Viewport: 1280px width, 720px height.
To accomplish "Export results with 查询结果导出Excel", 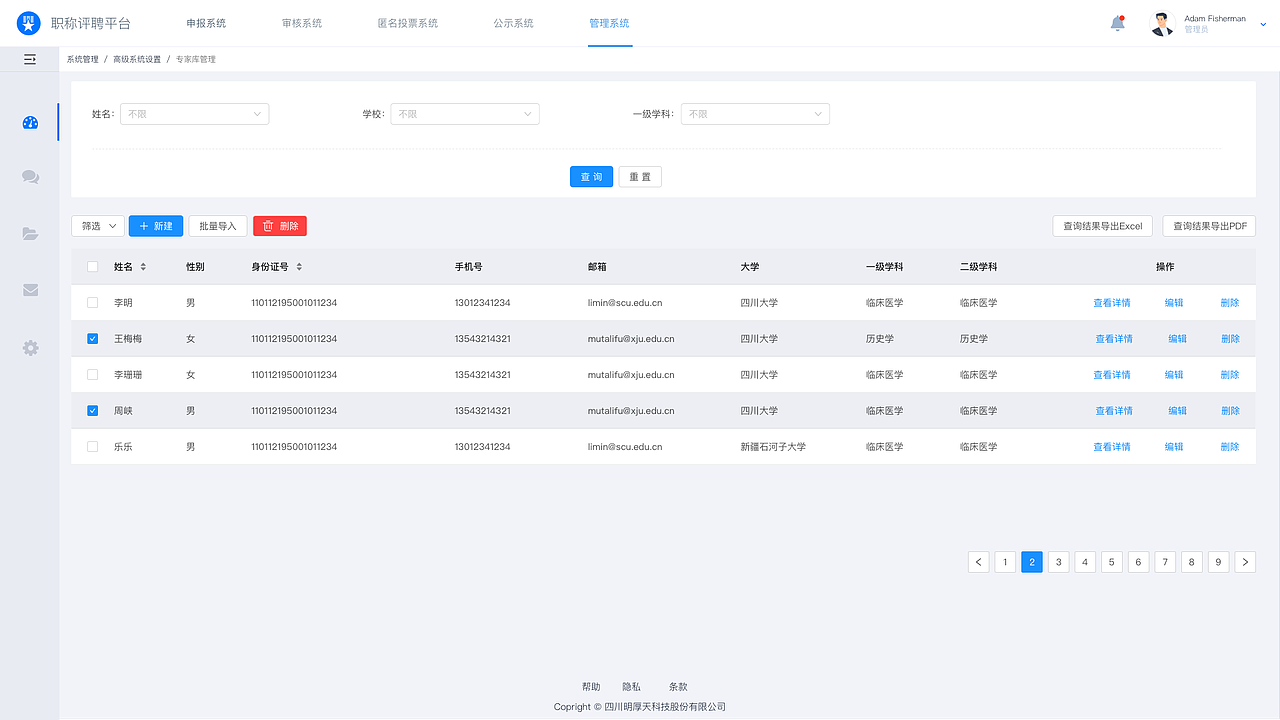I will point(1103,226).
